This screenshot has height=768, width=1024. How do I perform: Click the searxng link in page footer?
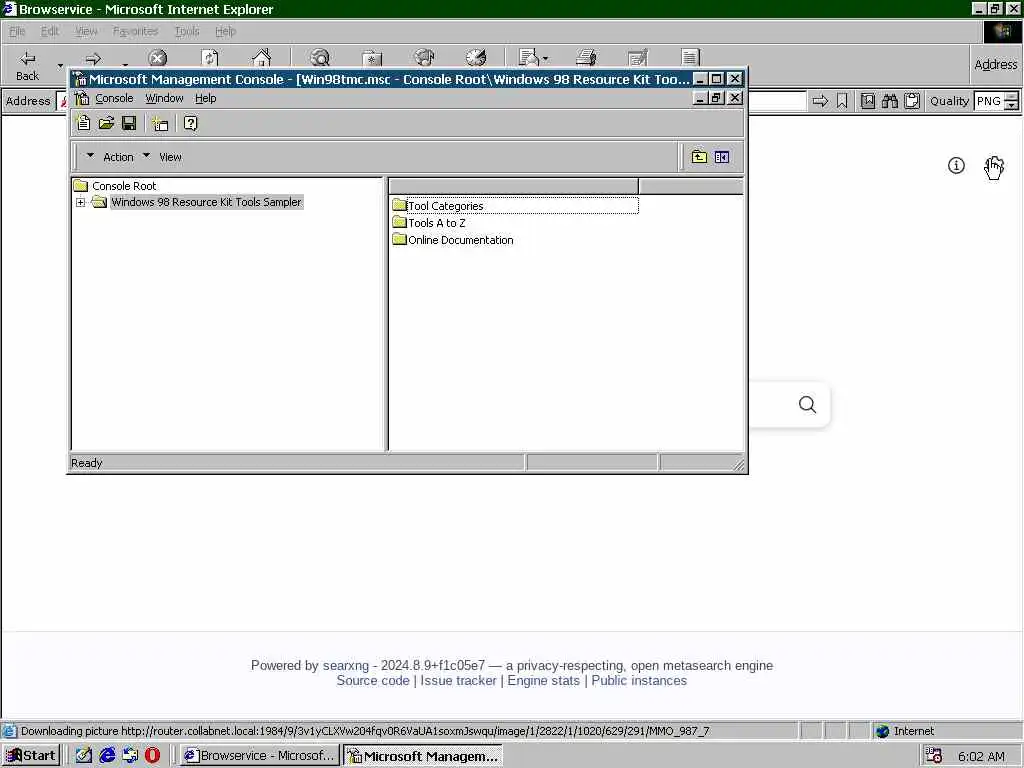tap(345, 665)
